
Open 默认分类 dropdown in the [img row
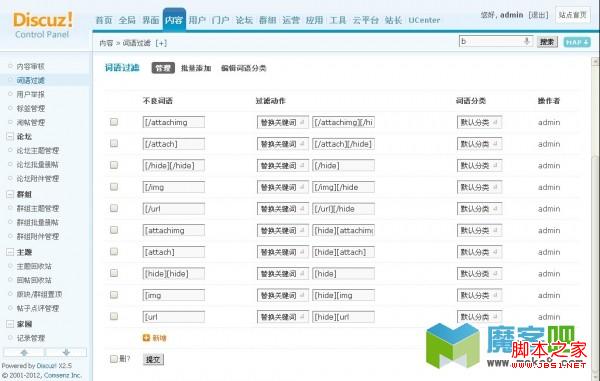(479, 295)
